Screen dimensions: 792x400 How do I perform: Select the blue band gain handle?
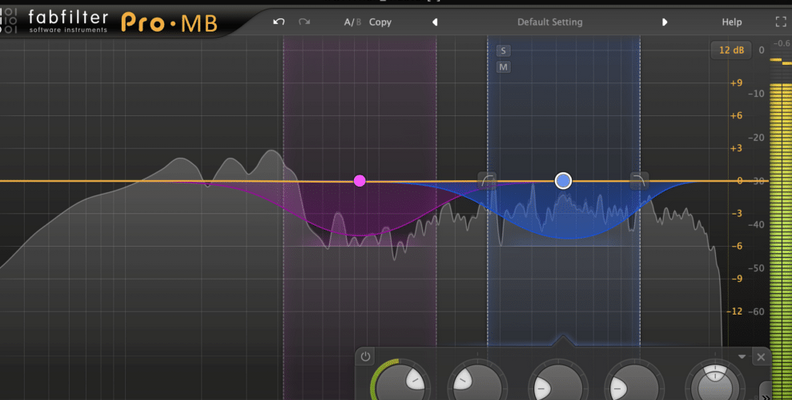pos(563,180)
